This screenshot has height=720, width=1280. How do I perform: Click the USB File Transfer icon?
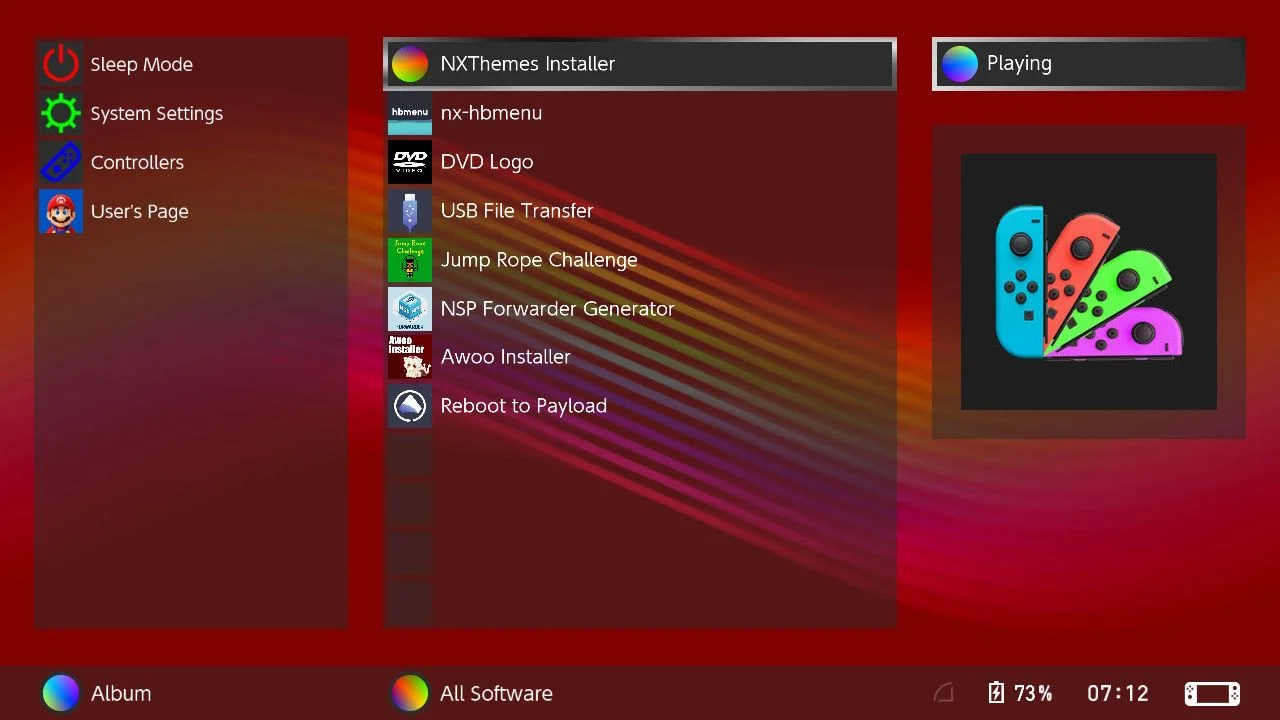[x=410, y=211]
